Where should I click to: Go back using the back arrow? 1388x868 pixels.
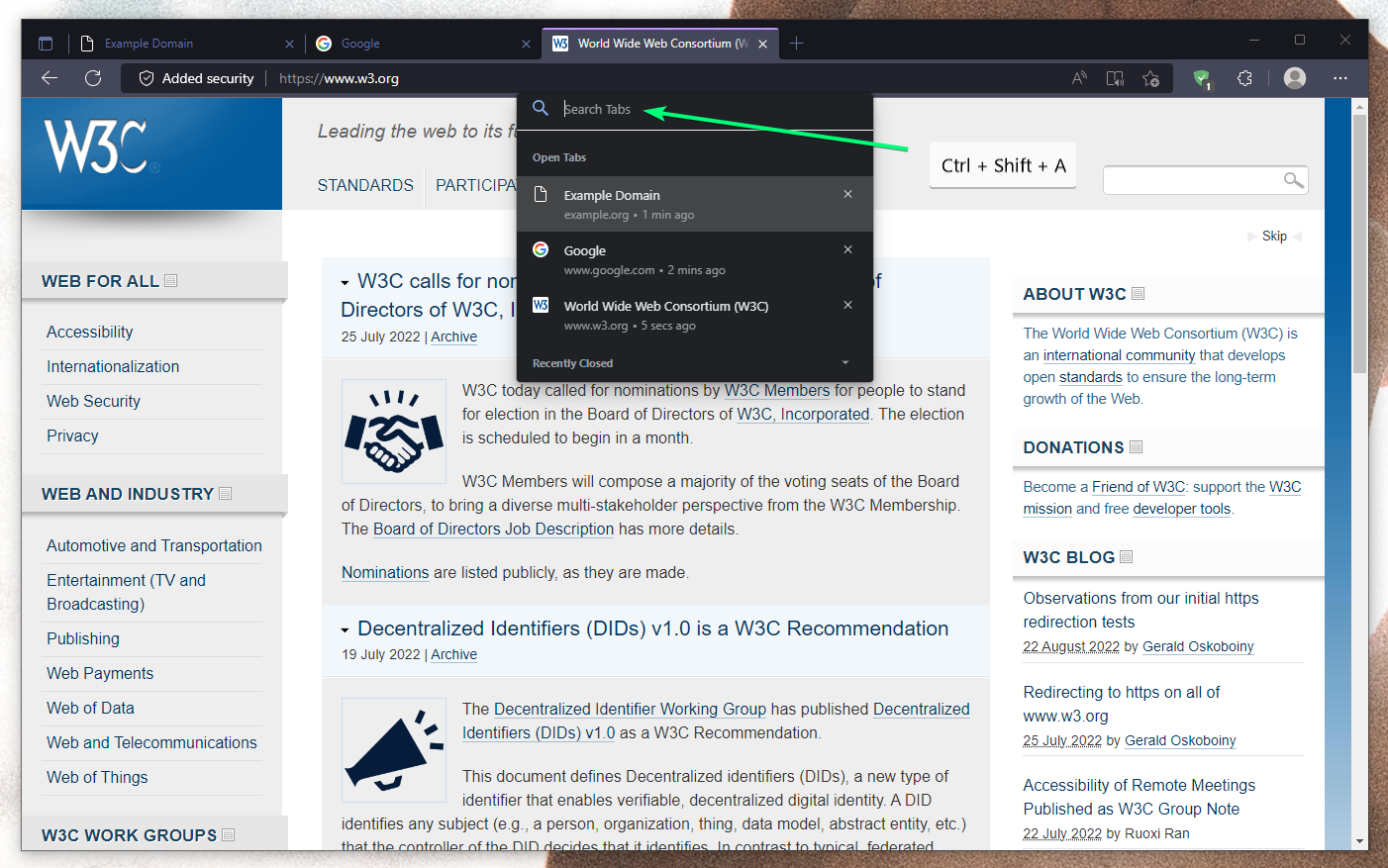pos(50,78)
